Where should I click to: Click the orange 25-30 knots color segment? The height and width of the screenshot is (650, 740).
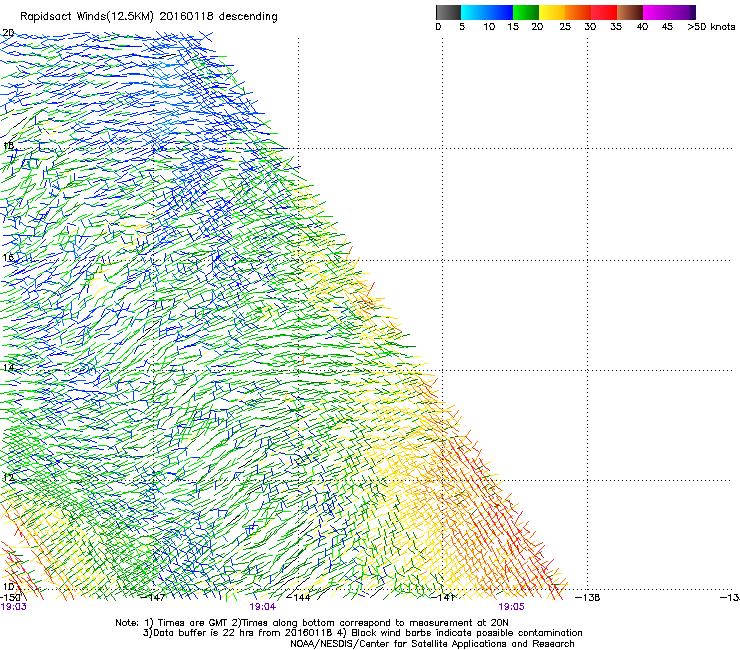[x=578, y=12]
